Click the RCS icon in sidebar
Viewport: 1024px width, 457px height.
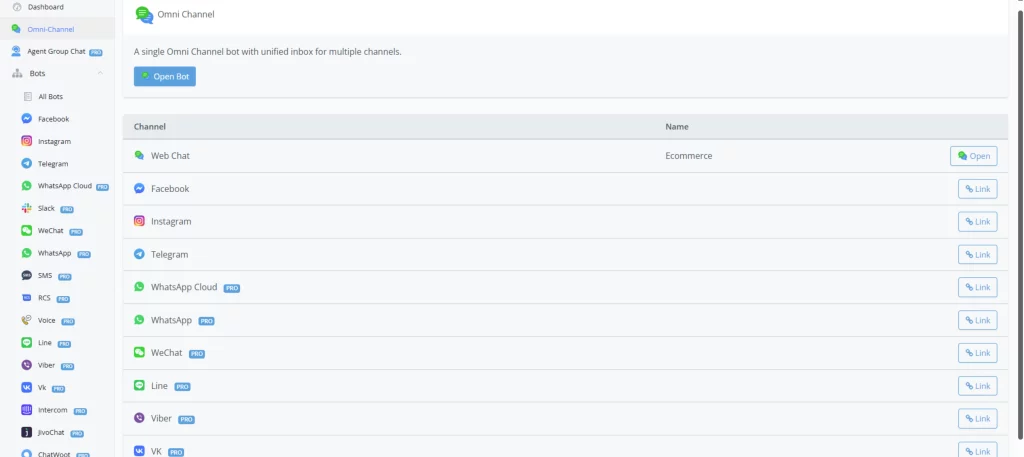click(27, 298)
